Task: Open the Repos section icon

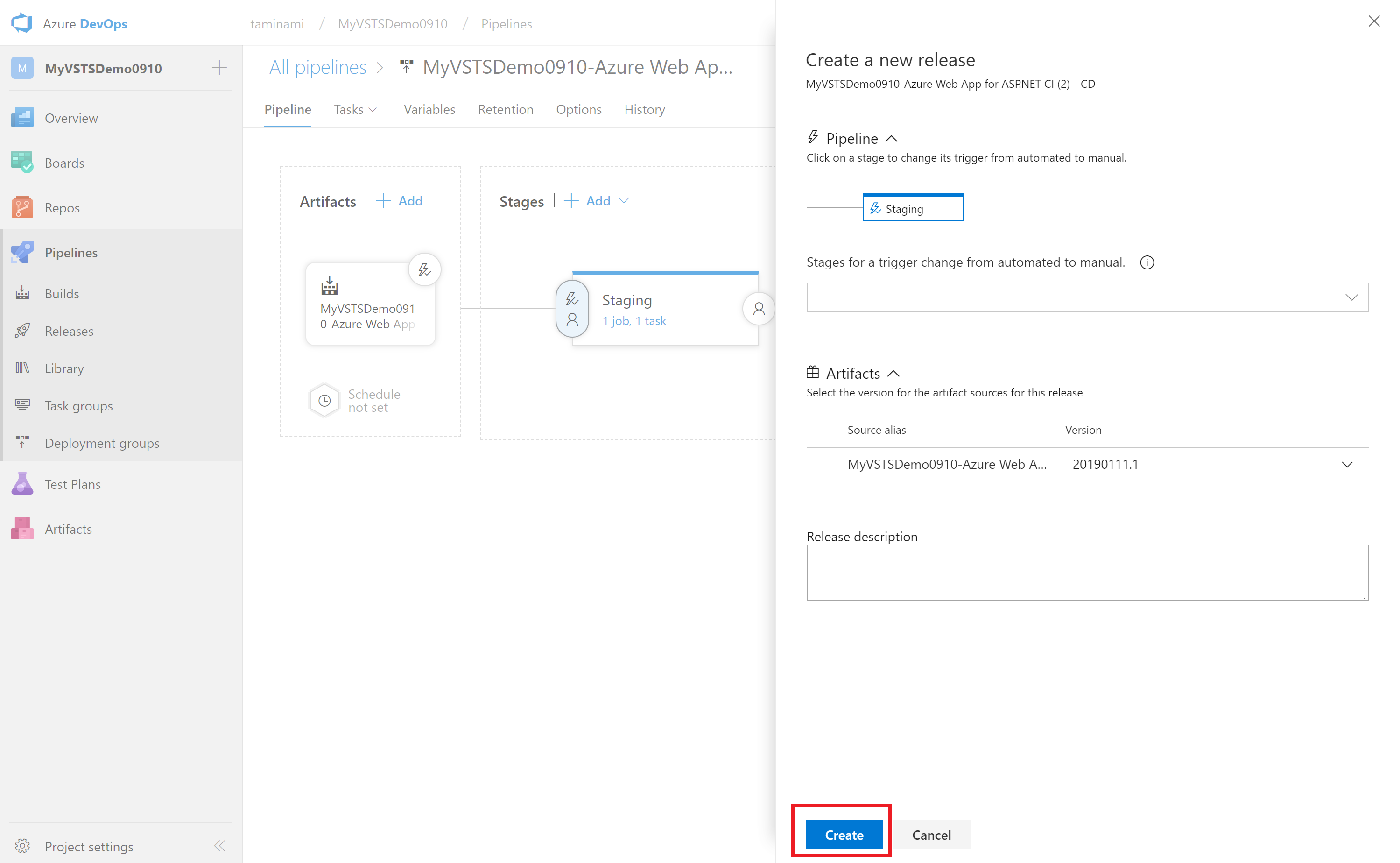Action: pos(21,207)
